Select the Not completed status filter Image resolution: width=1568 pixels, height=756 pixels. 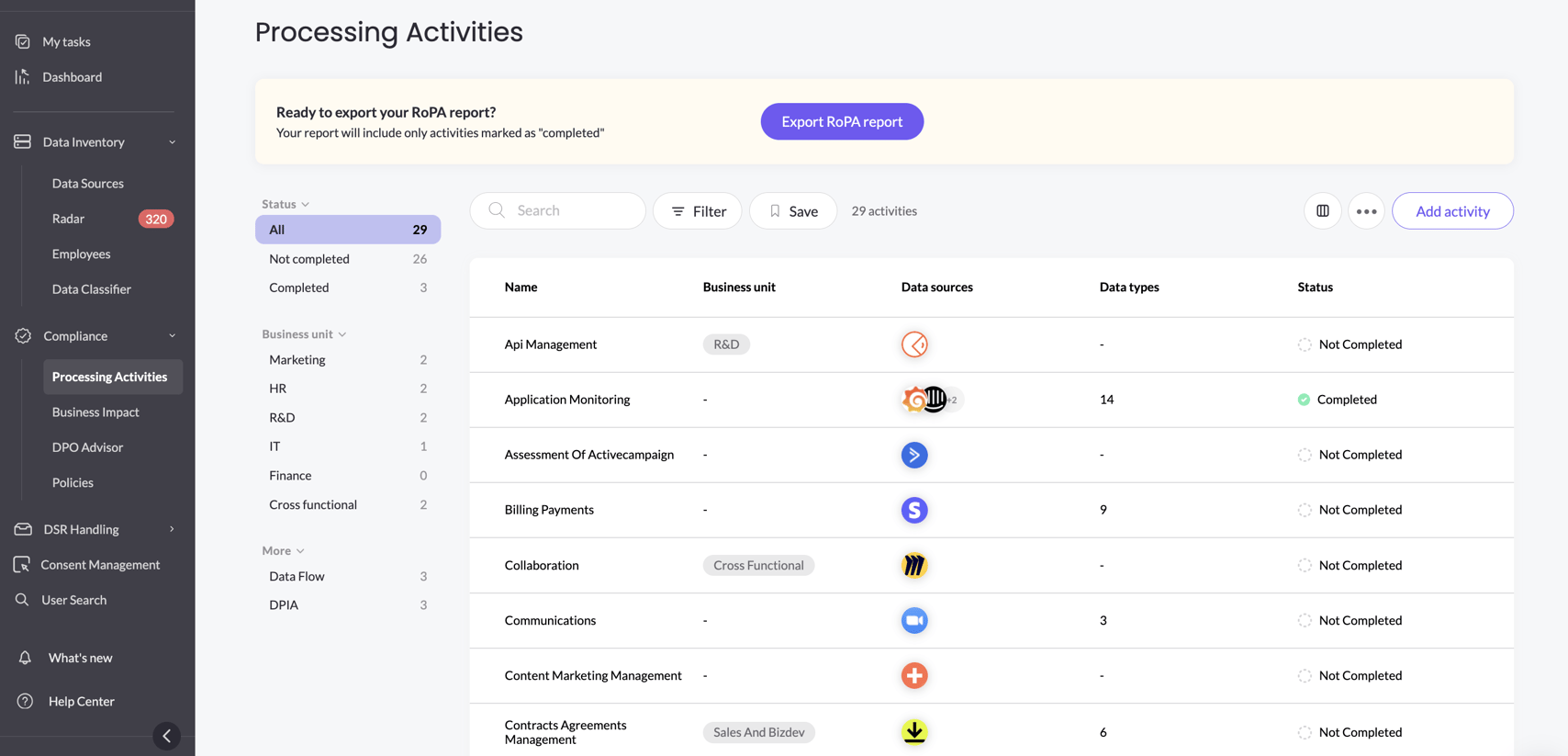[x=309, y=259]
